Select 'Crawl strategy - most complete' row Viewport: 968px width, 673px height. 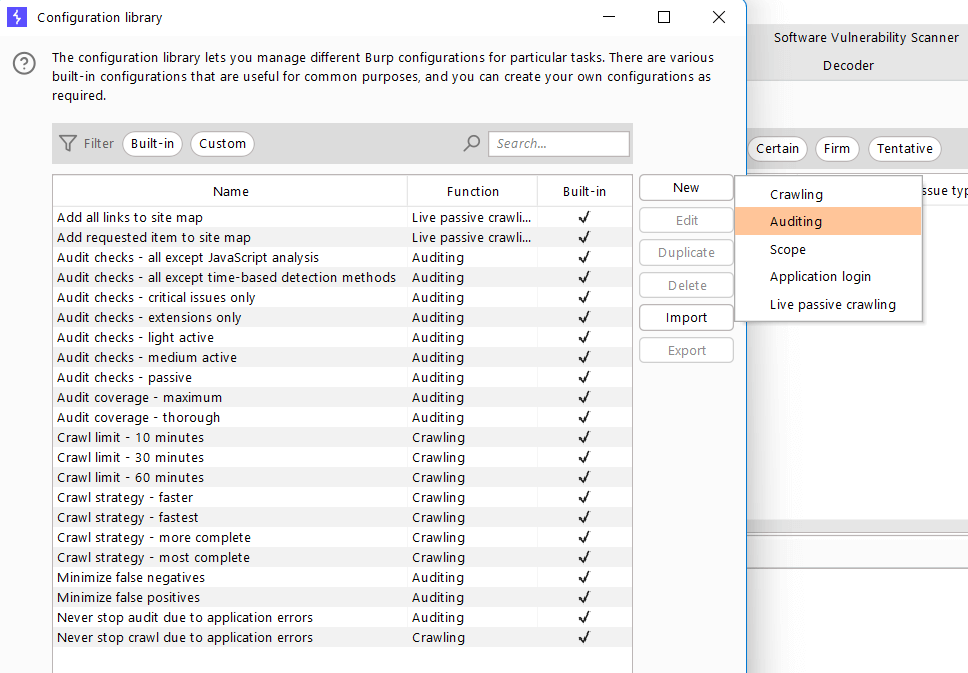pyautogui.click(x=343, y=558)
